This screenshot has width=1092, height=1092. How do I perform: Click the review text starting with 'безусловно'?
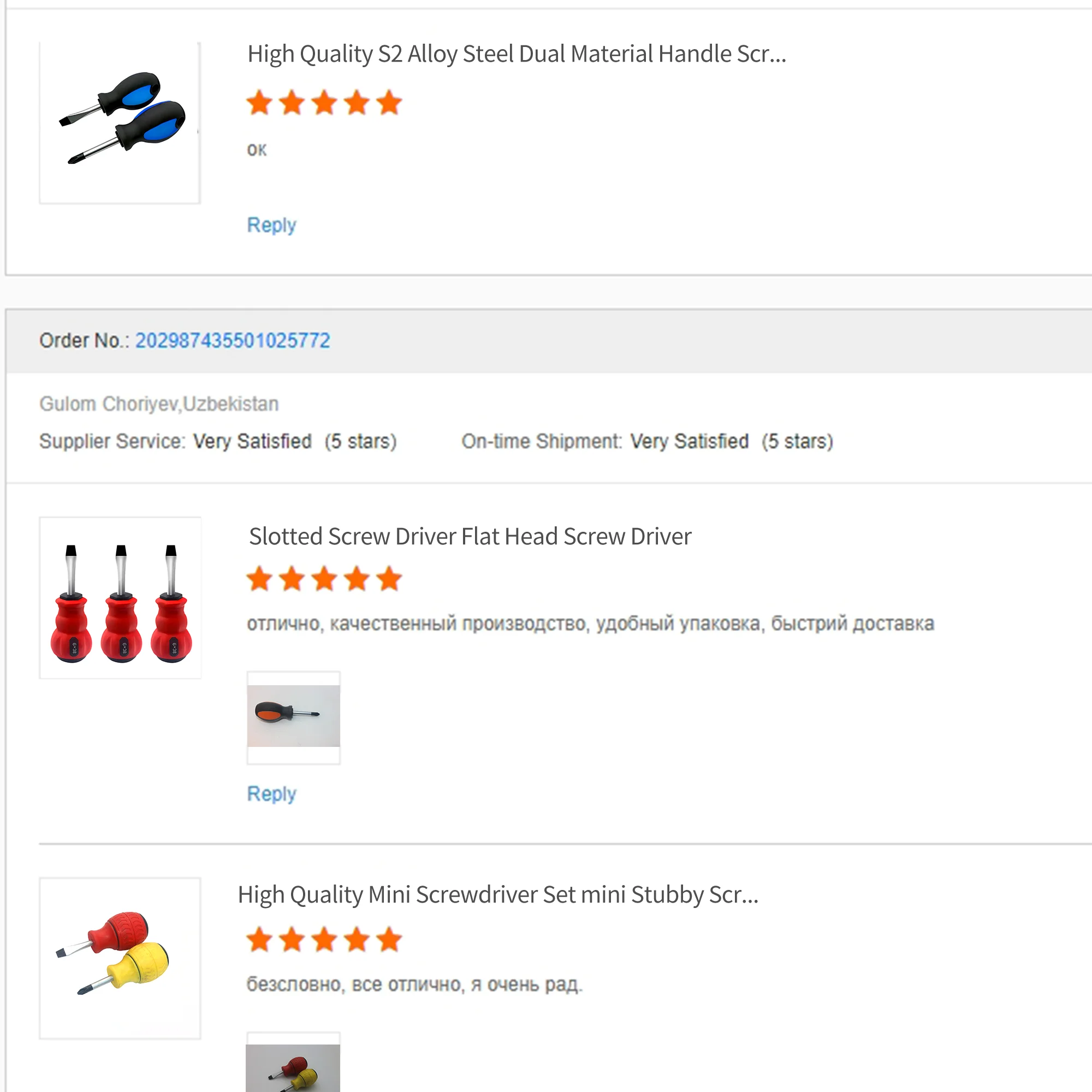coord(414,984)
